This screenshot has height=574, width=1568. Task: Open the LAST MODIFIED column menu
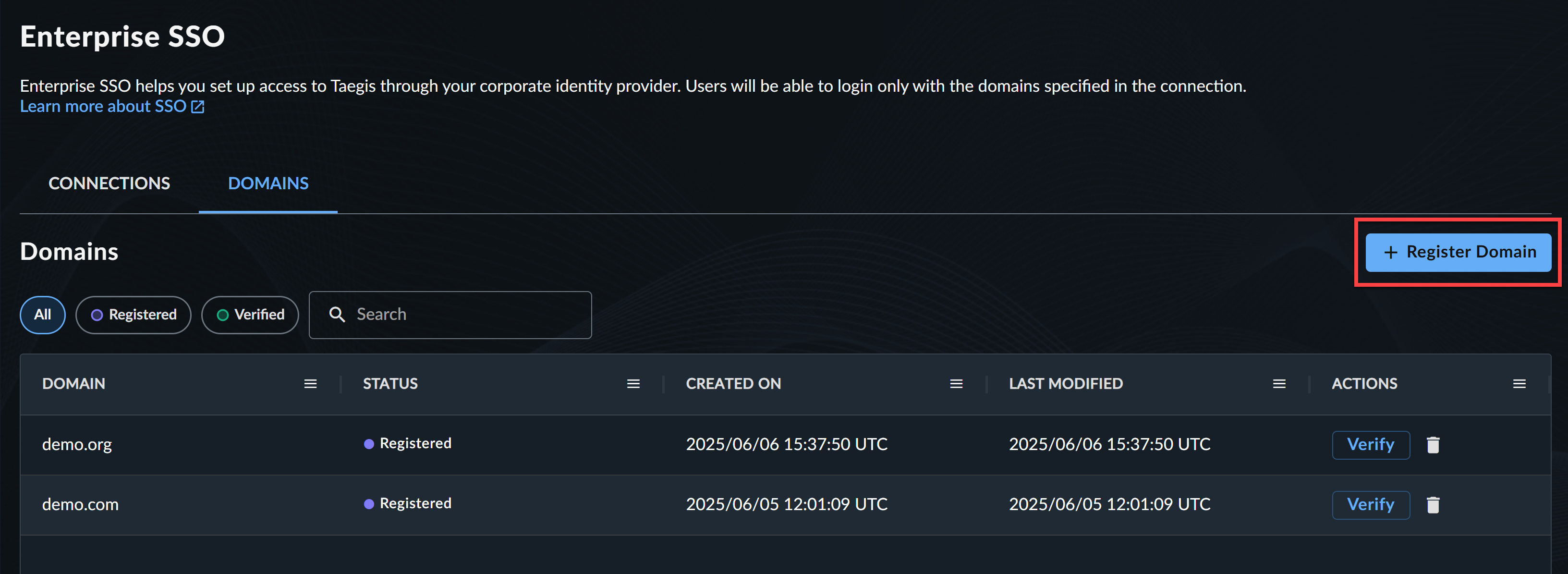[1279, 383]
